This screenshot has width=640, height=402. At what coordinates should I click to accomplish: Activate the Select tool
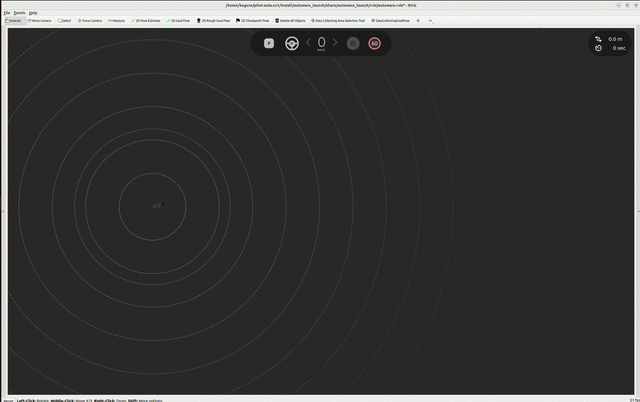(64, 20)
